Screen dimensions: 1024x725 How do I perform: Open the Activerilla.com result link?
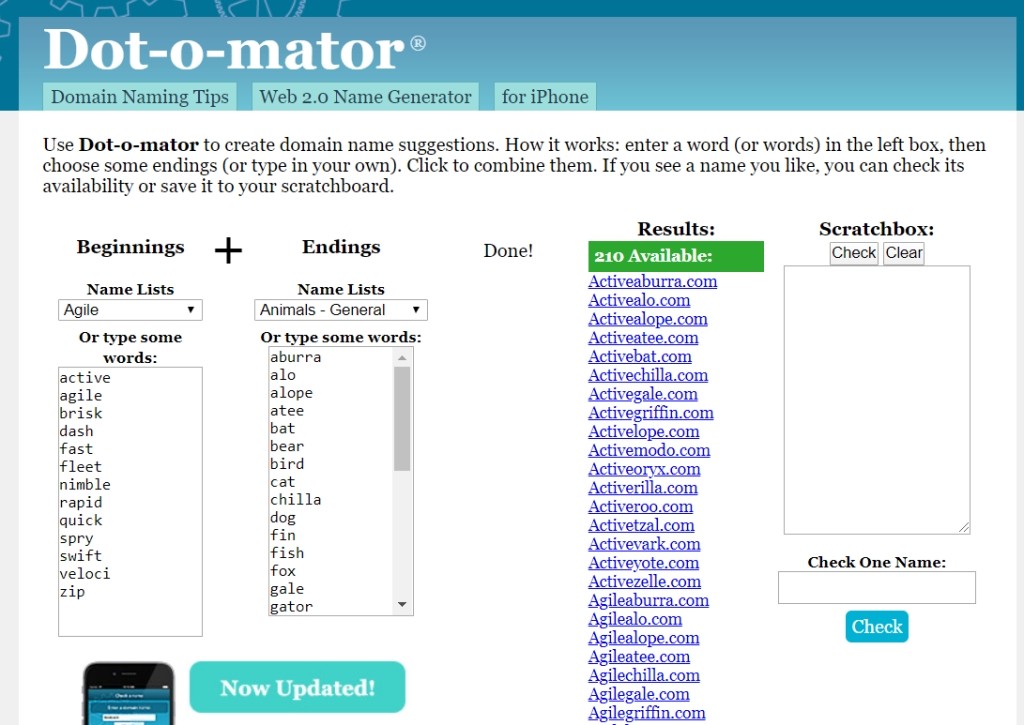coord(643,488)
